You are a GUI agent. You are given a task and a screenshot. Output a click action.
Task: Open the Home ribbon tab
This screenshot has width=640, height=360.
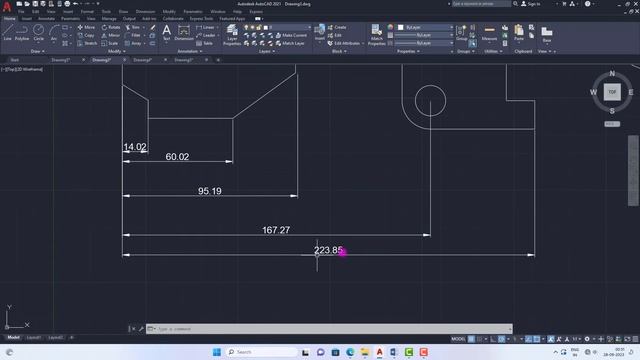click(x=9, y=19)
